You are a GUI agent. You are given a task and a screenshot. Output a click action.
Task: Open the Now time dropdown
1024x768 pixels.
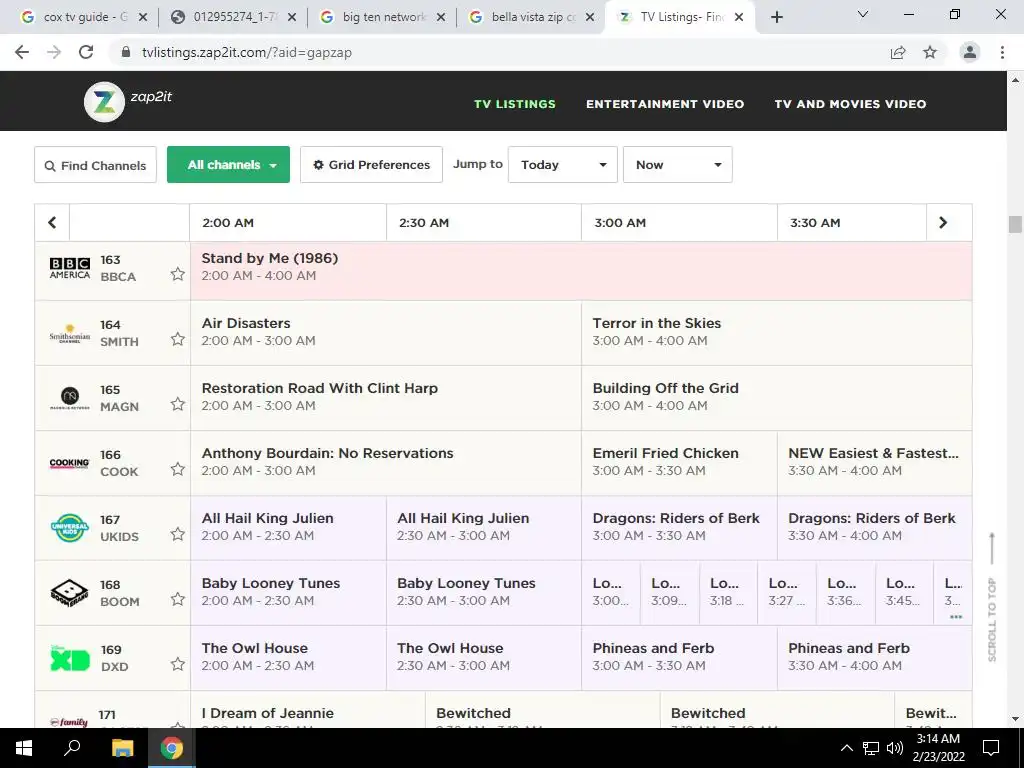(678, 165)
